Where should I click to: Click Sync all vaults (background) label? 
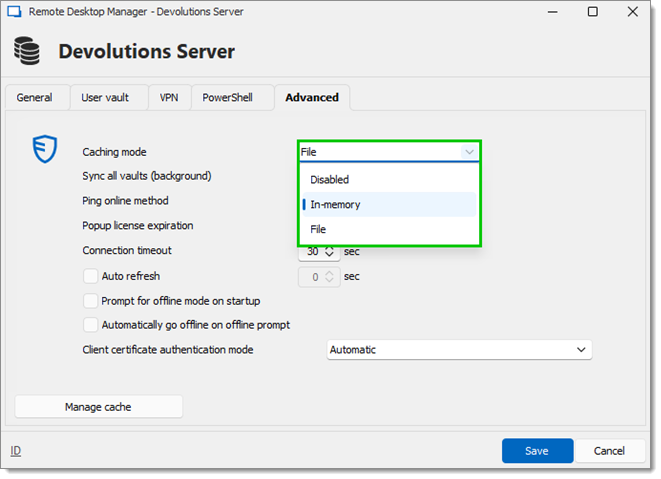147,176
